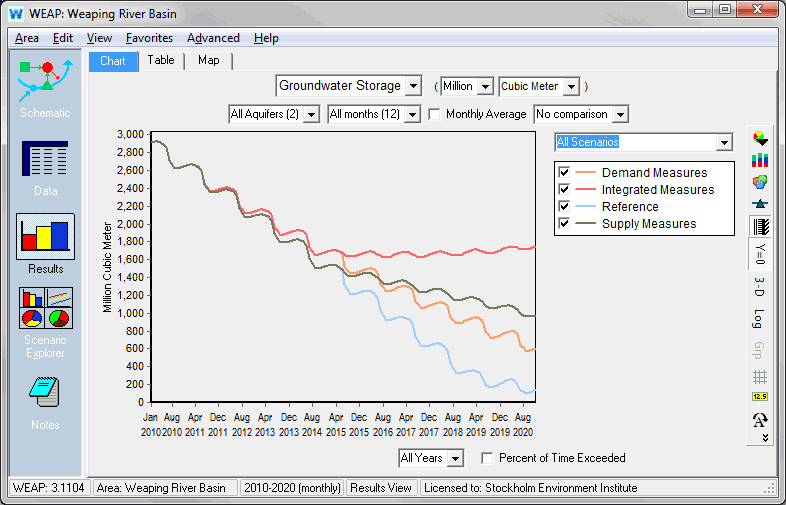Open the Notes view

[45, 400]
